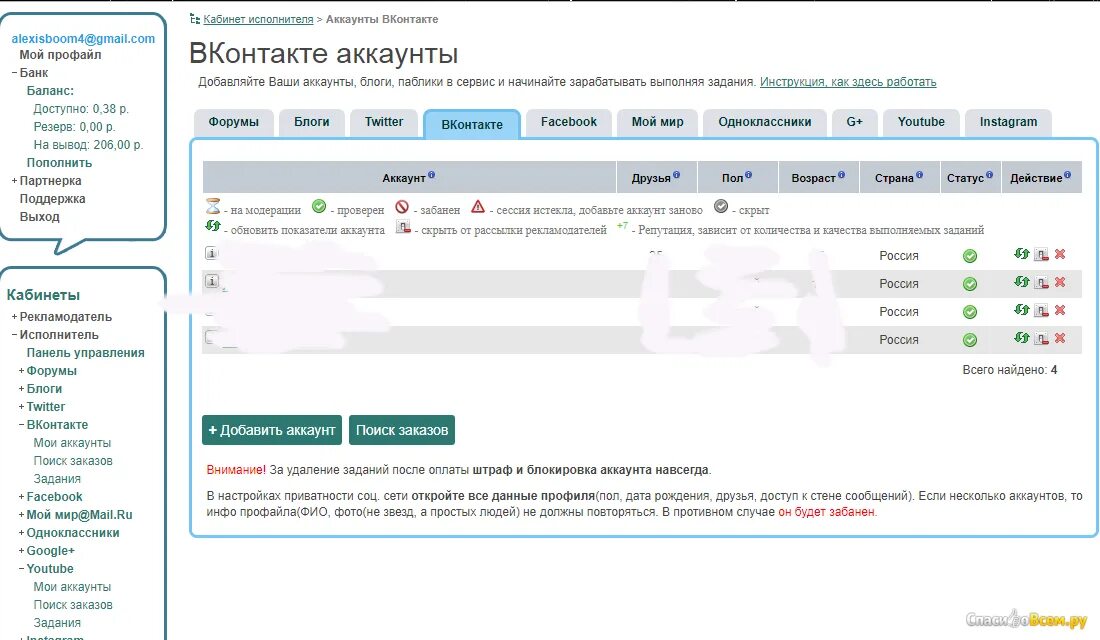
Task: Open the info icon of the second account
Action: tap(212, 281)
